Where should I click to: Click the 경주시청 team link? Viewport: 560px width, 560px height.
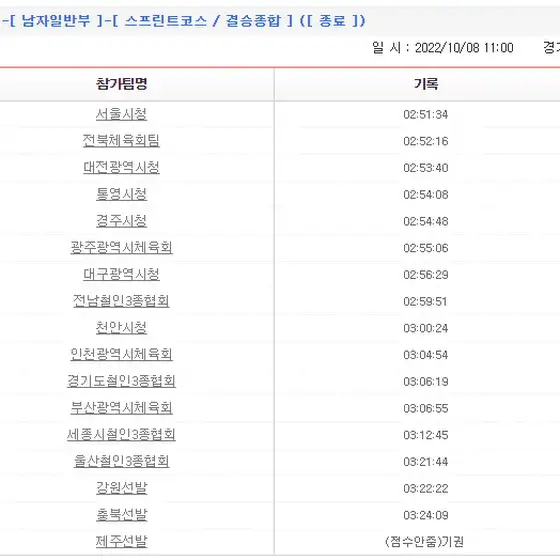[x=121, y=221]
